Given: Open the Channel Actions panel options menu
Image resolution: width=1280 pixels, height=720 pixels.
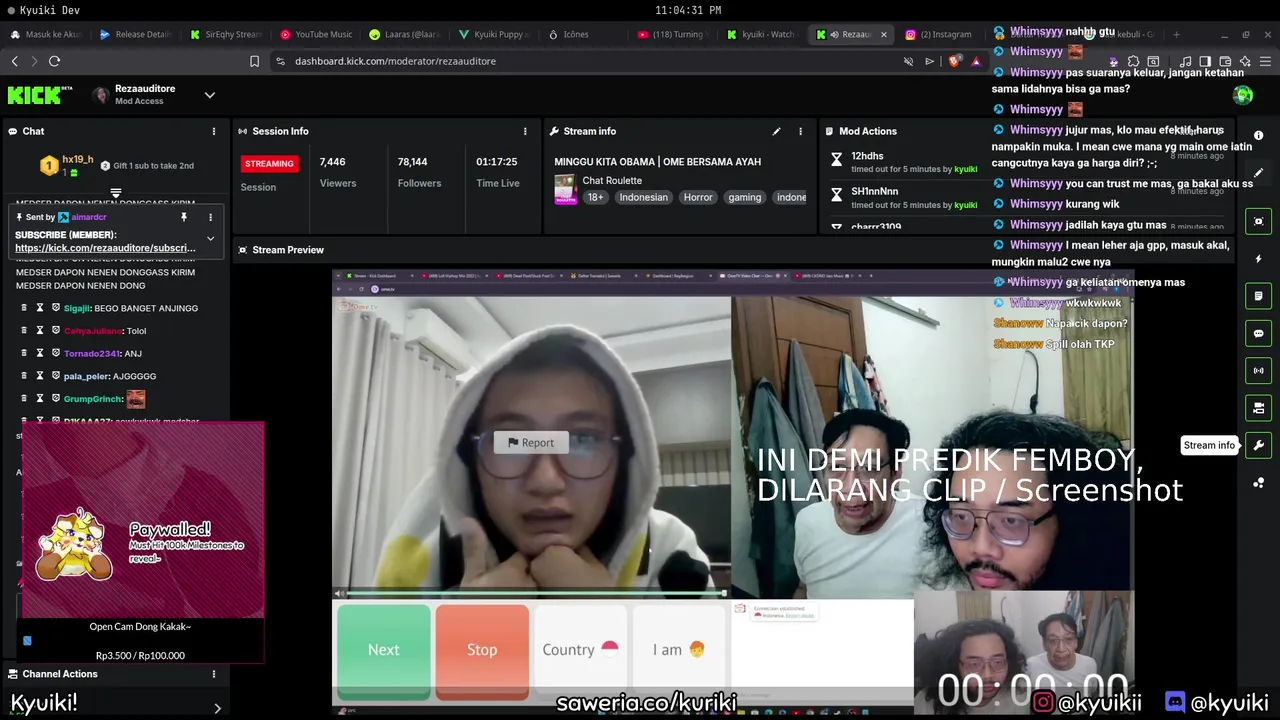Looking at the screenshot, I should point(213,674).
